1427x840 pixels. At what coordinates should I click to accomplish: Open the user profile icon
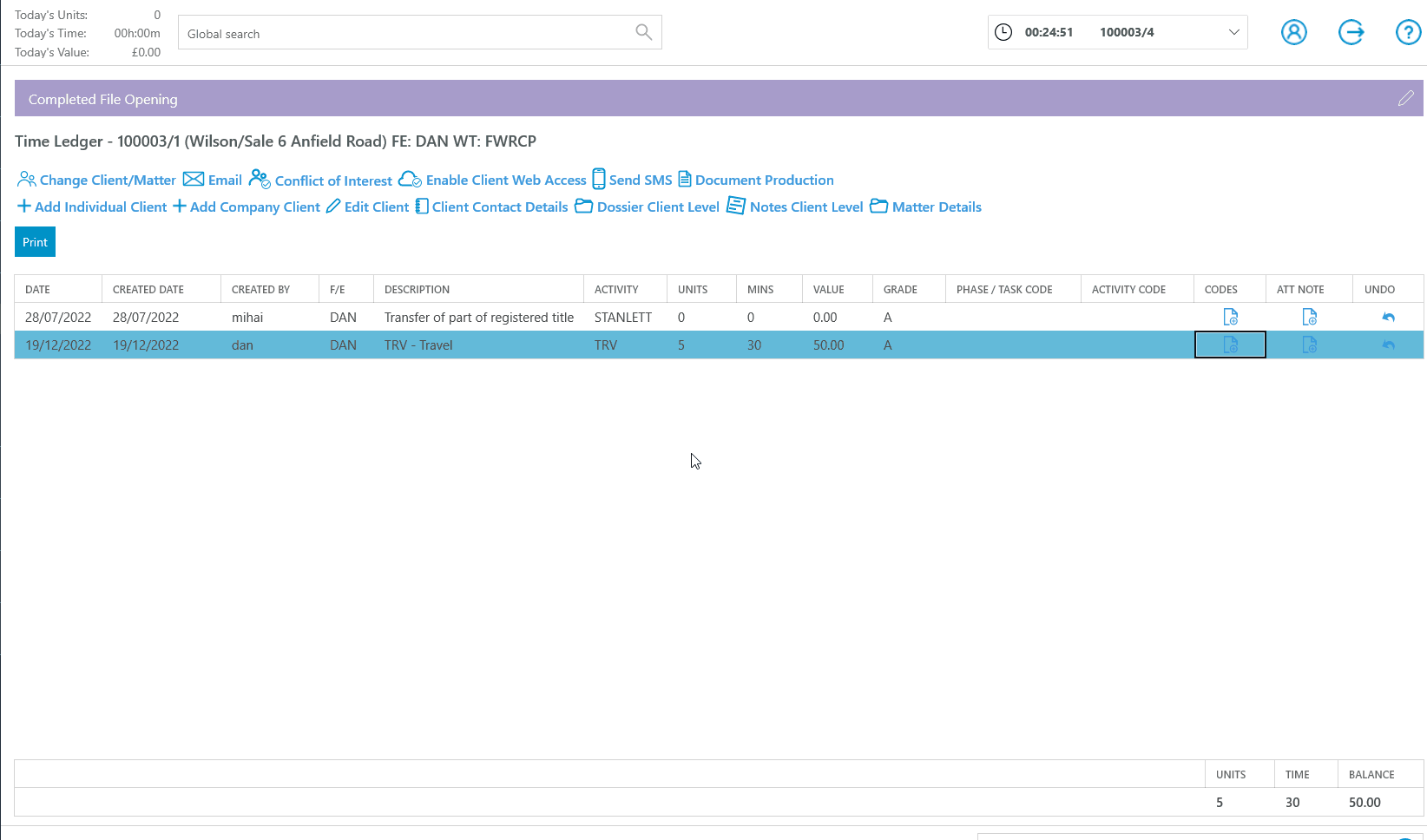(1293, 32)
